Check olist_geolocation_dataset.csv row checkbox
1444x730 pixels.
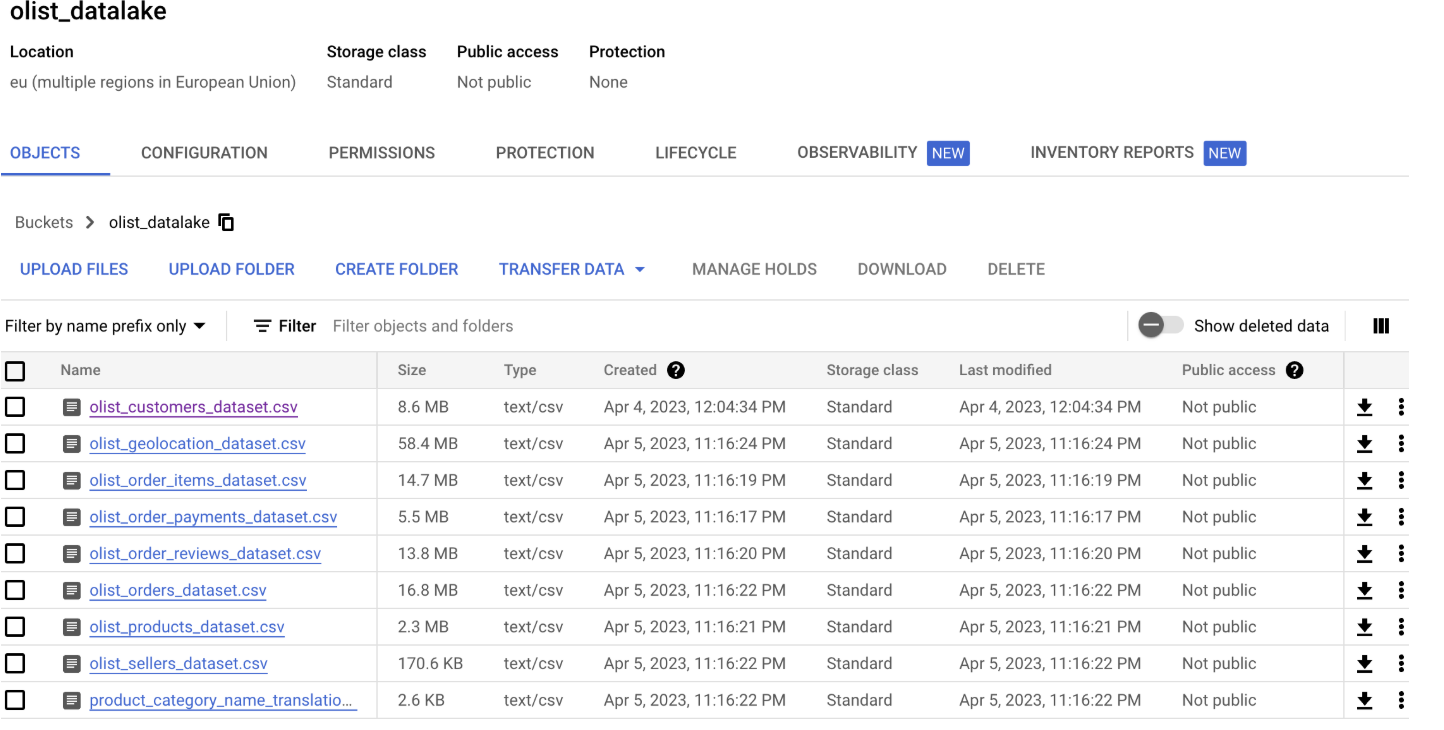pos(15,444)
